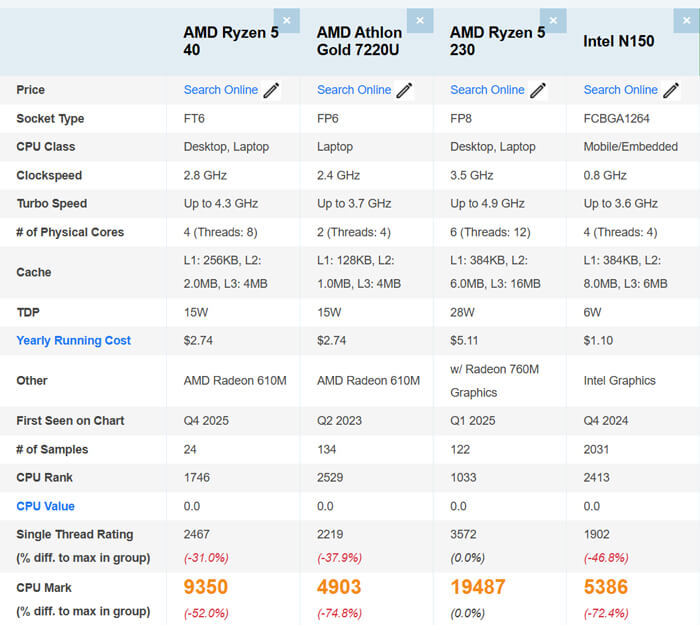700x625 pixels.
Task: Open Search Online link for Intel N150
Action: pos(621,90)
